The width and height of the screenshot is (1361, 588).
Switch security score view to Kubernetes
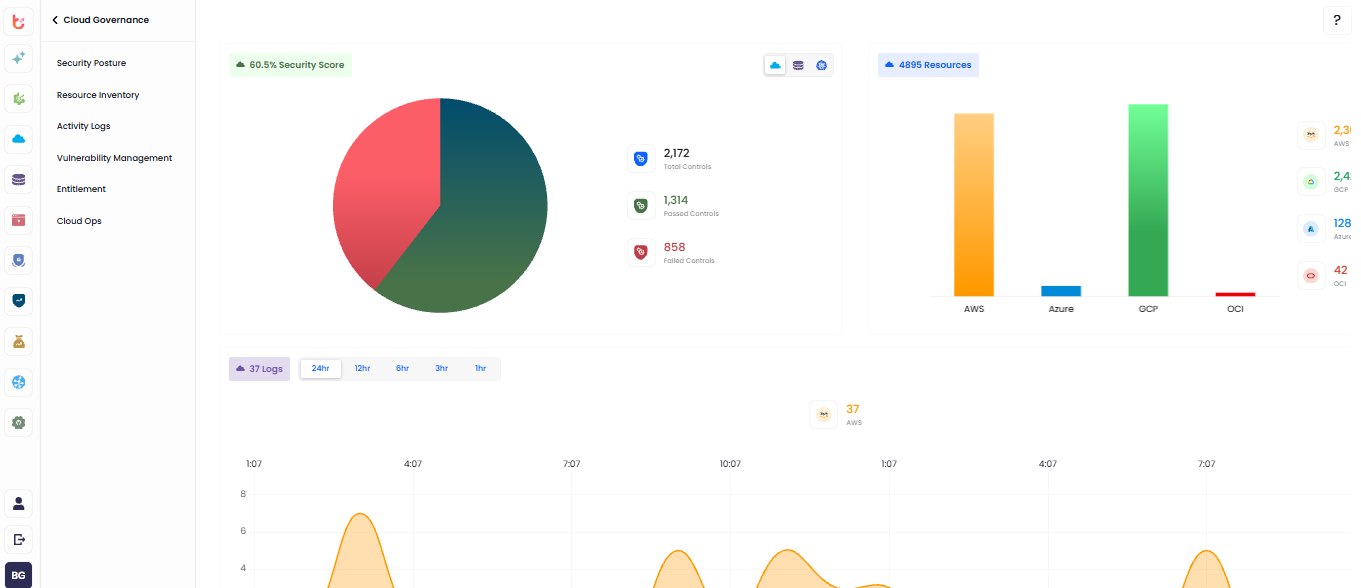[822, 65]
